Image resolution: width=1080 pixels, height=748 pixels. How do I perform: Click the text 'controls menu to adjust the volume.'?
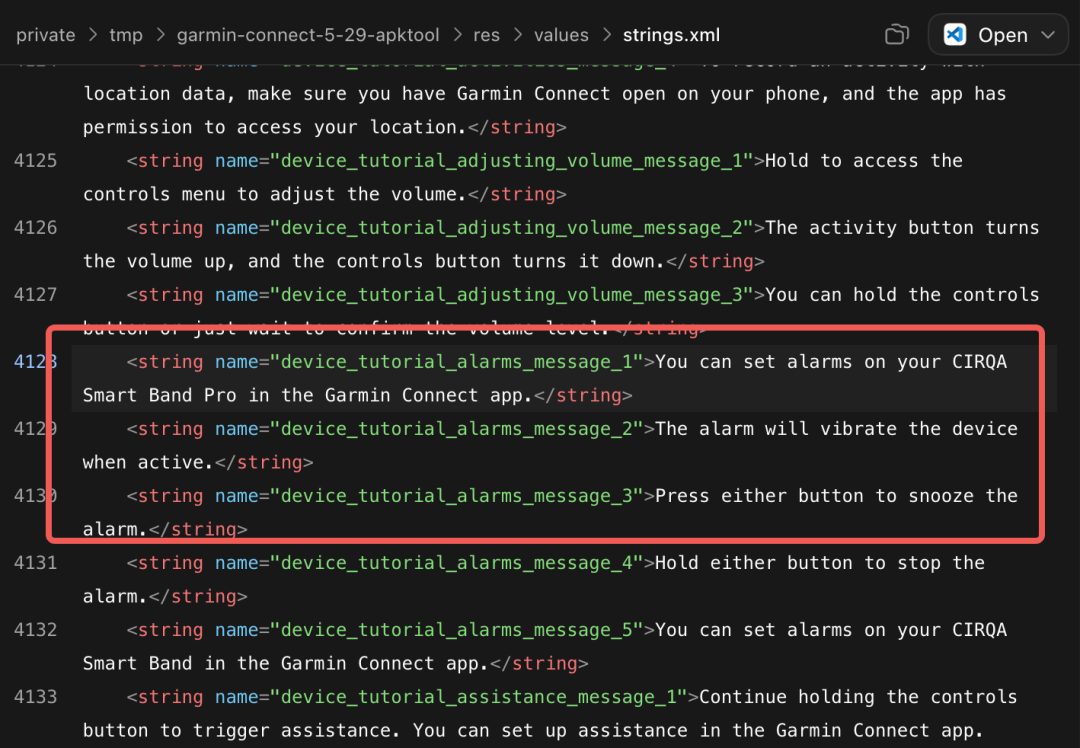pyautogui.click(x=275, y=194)
